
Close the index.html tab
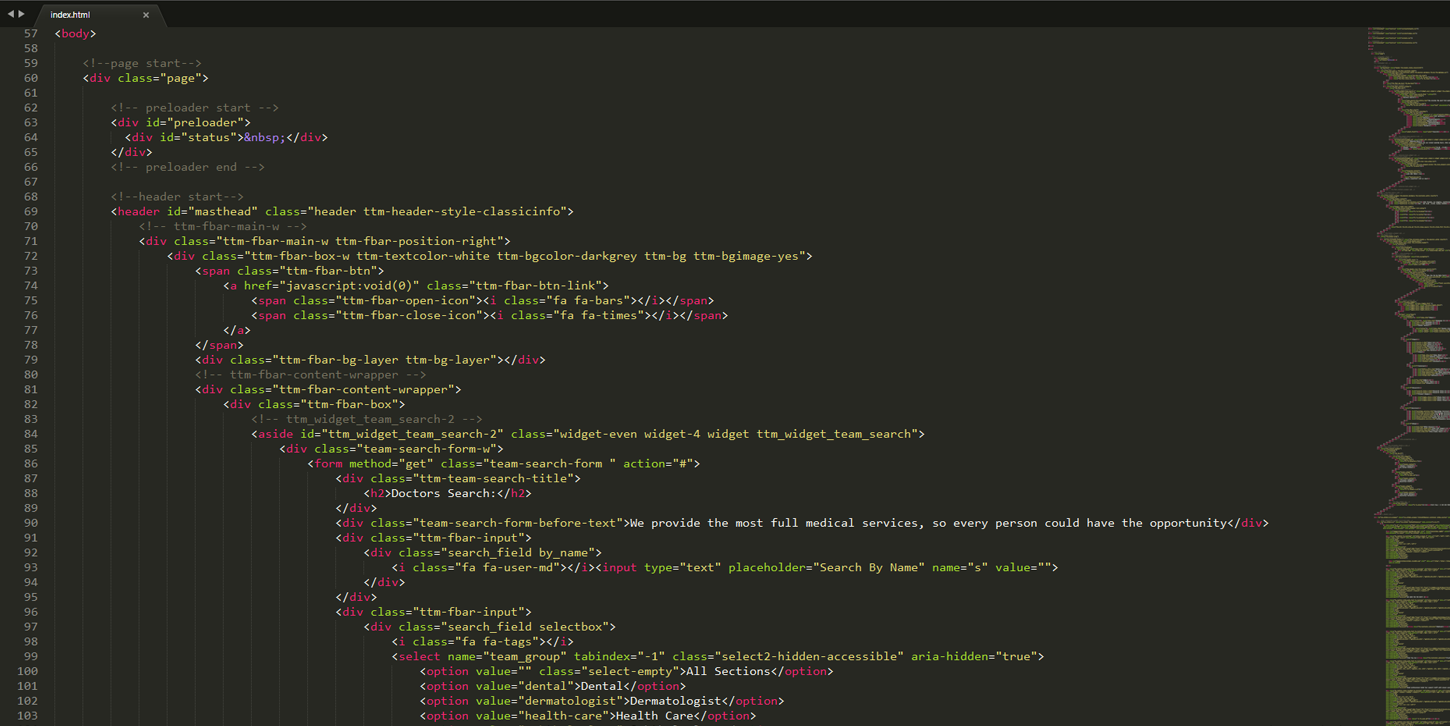(x=146, y=15)
